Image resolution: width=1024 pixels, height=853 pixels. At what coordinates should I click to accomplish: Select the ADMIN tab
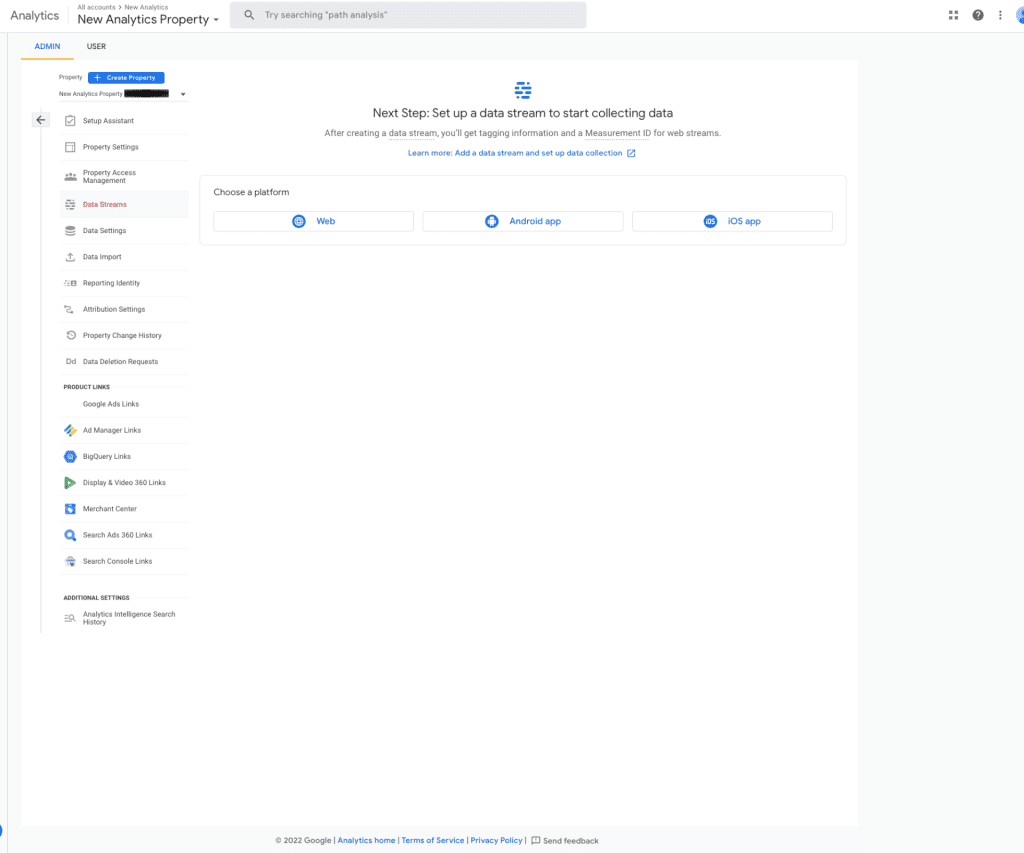pos(47,46)
